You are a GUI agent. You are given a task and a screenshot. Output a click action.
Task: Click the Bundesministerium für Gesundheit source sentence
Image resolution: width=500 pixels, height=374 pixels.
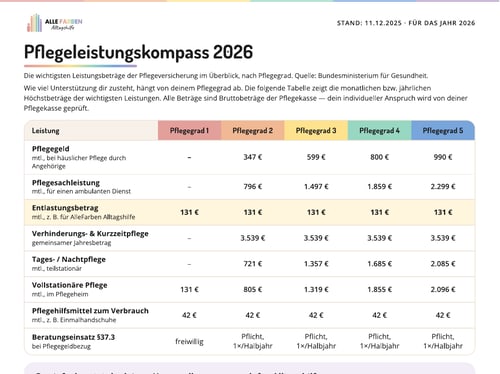(361, 76)
